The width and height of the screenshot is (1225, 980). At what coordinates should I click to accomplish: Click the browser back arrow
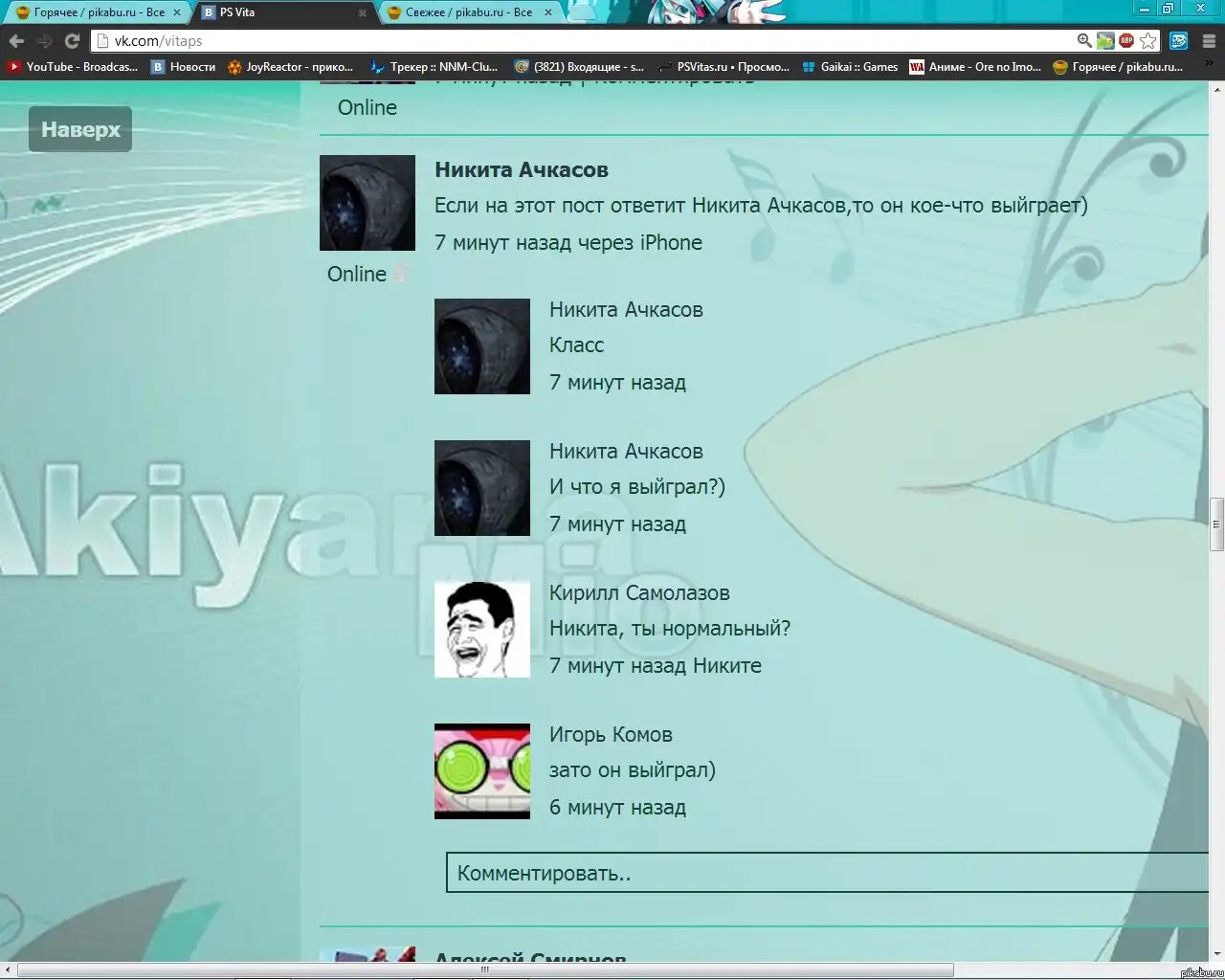pos(16,41)
